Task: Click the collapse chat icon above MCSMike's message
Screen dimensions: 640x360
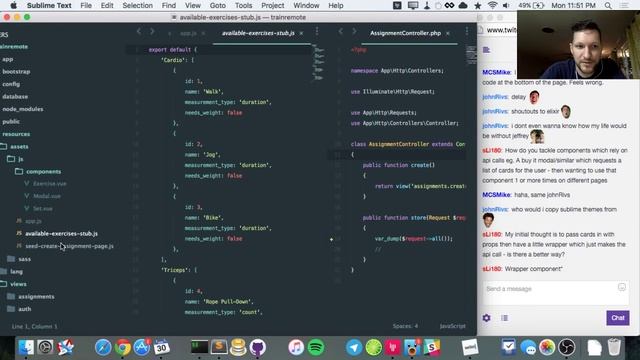Action: [486, 50]
